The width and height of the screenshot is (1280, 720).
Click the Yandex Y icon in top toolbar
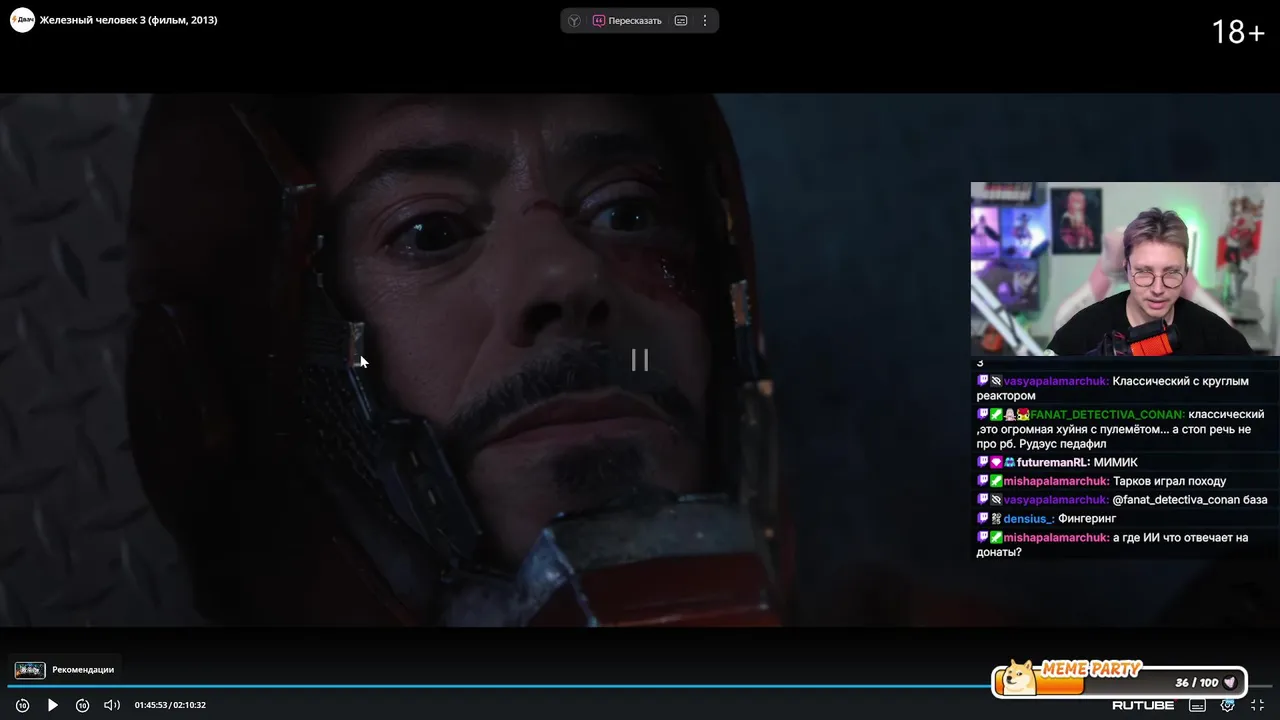574,20
